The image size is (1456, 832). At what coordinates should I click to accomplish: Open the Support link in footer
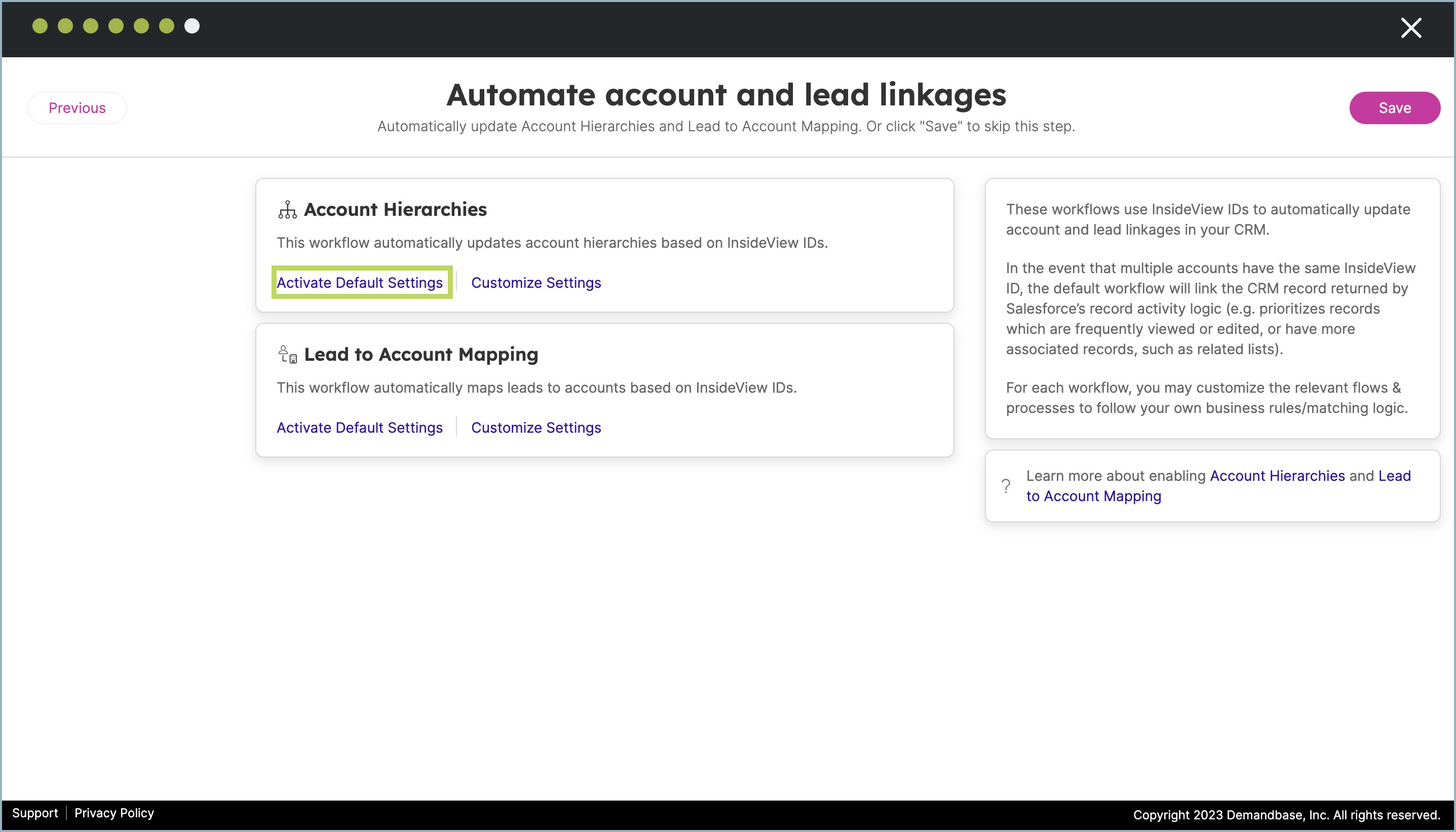(35, 813)
